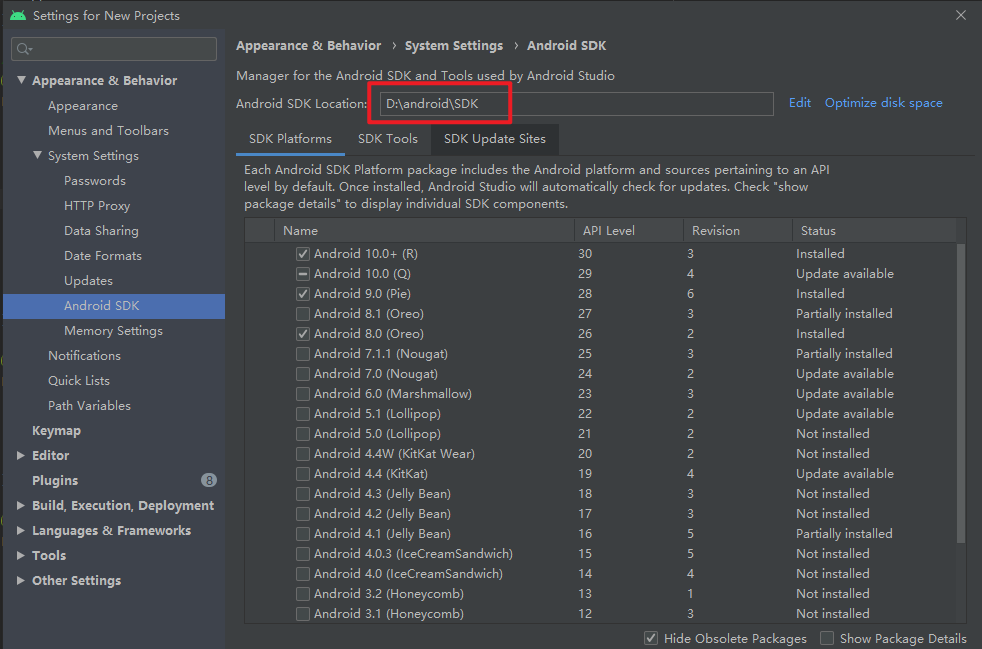Viewport: 982px width, 649px height.
Task: Open Passwords settings
Action: pos(95,181)
